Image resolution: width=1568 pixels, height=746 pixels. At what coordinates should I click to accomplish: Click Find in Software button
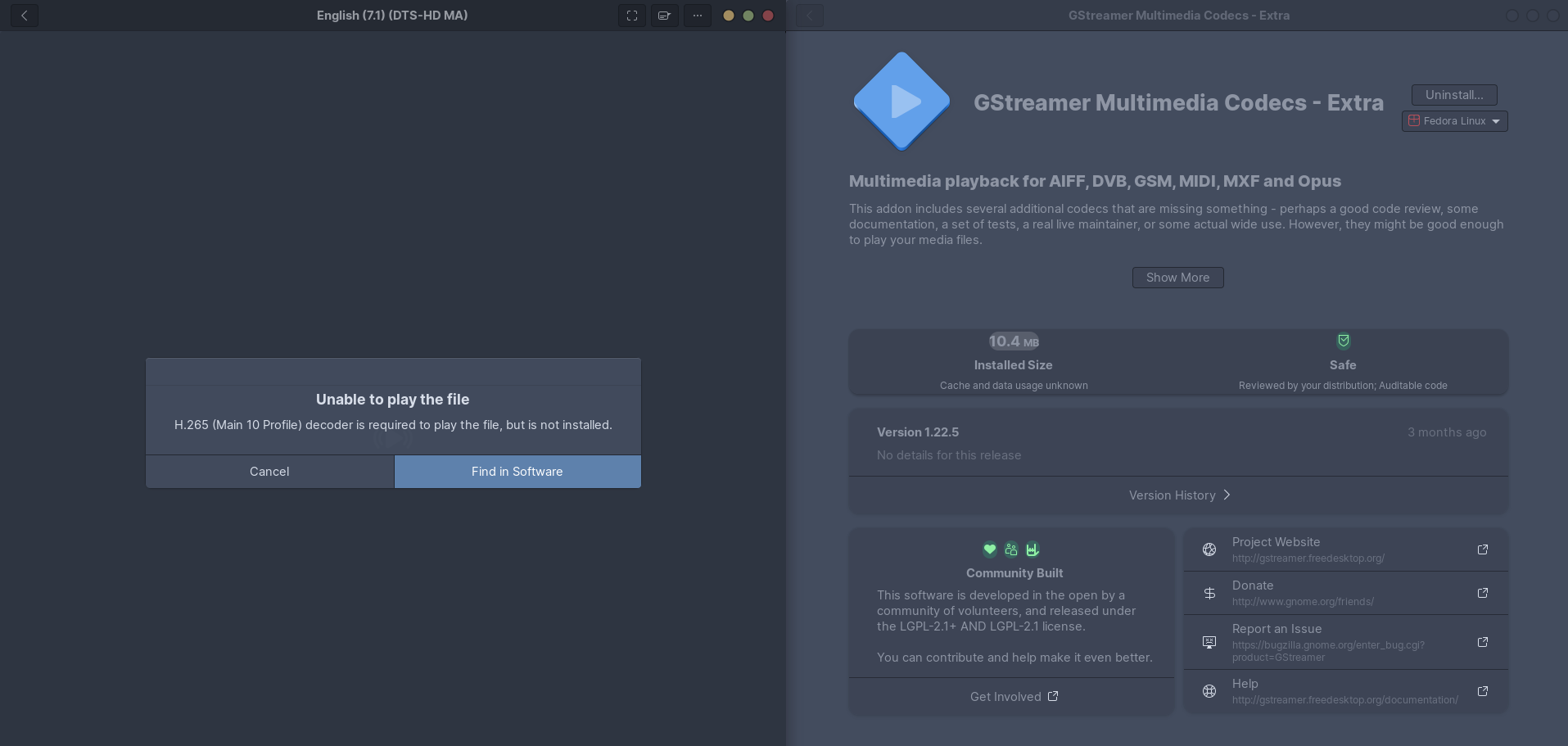(517, 472)
